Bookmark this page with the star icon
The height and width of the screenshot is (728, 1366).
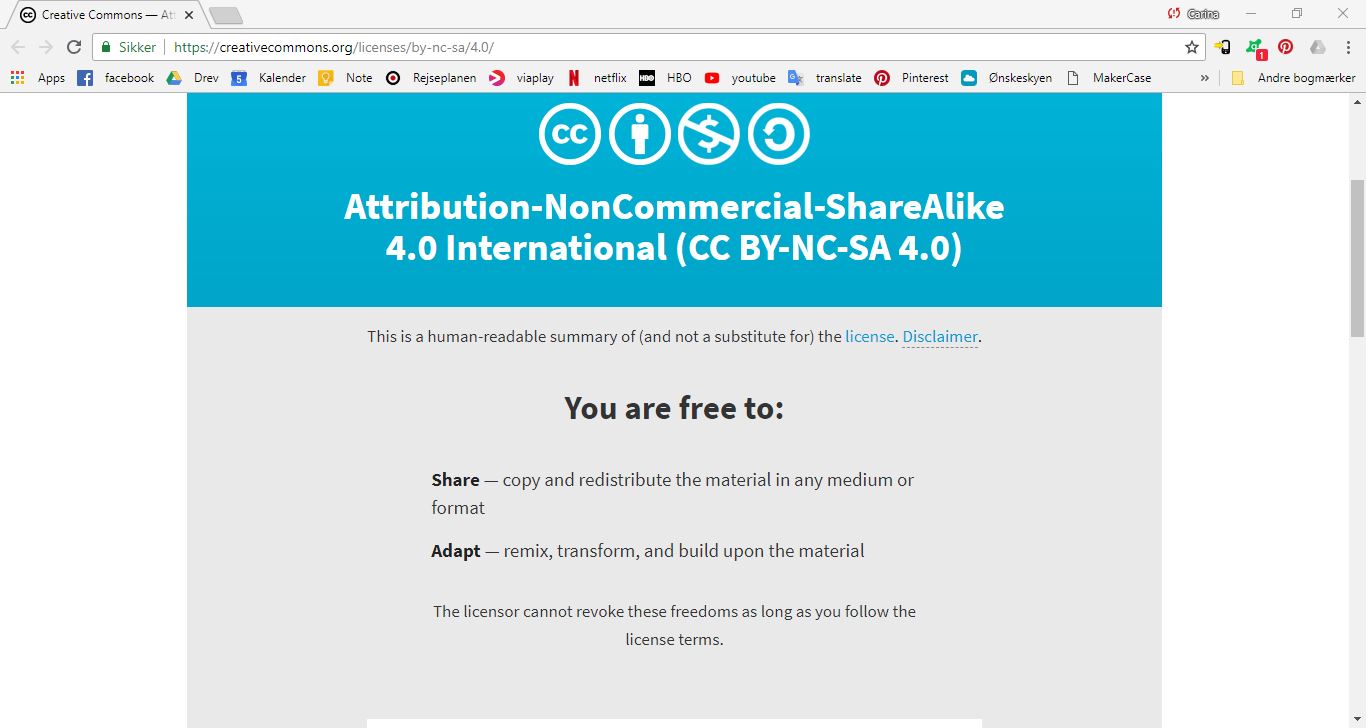point(1192,47)
